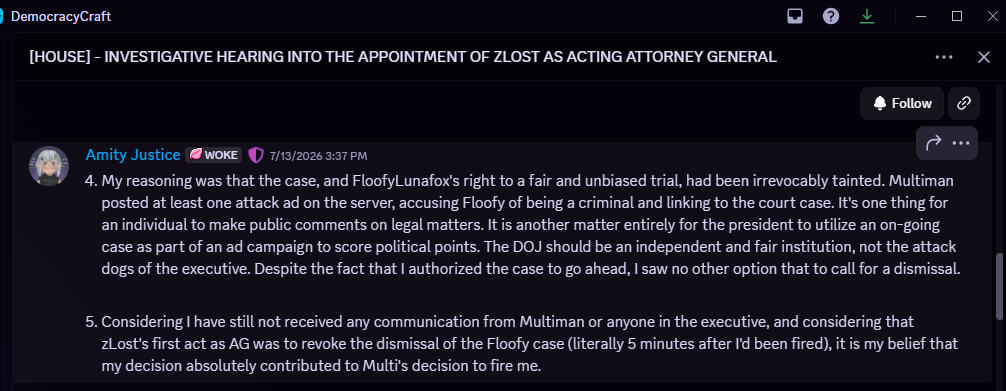Click the purple shield badge icon
Screen dimensions: 1006x391
(x=256, y=155)
